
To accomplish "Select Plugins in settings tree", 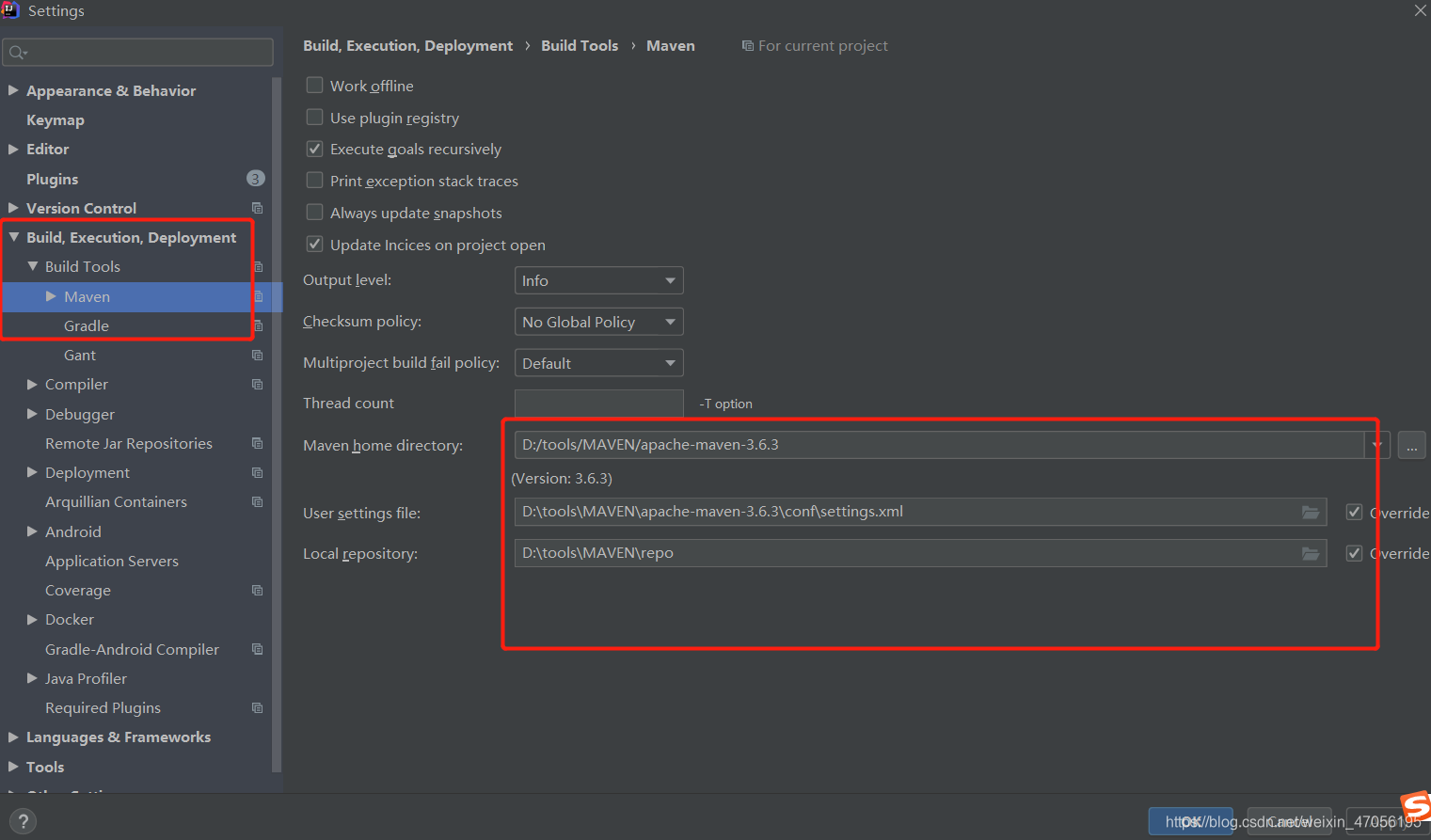I will click(52, 179).
